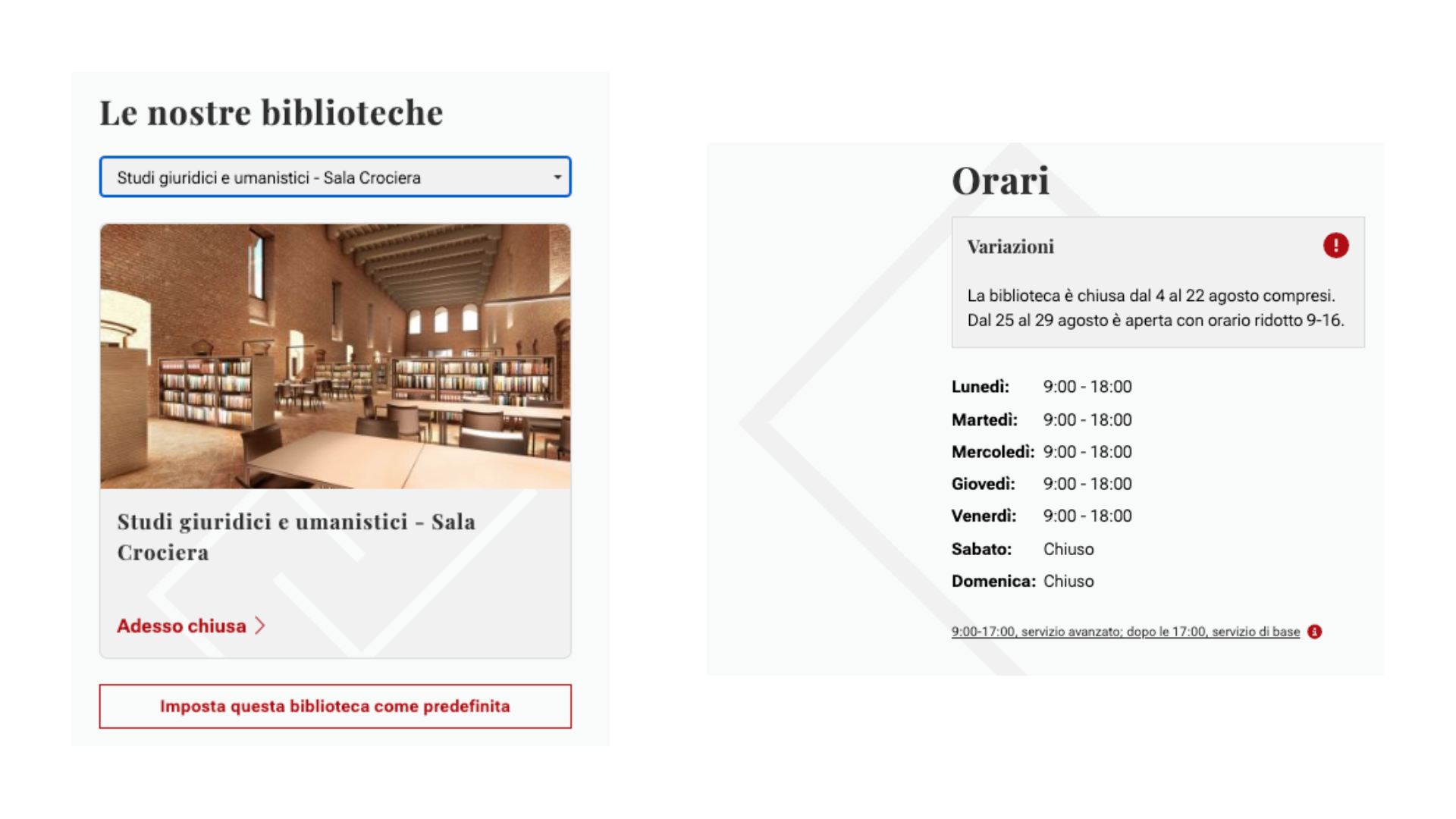This screenshot has width=1456, height=819.
Task: Select the Mercoledì hours row
Action: 1042,452
